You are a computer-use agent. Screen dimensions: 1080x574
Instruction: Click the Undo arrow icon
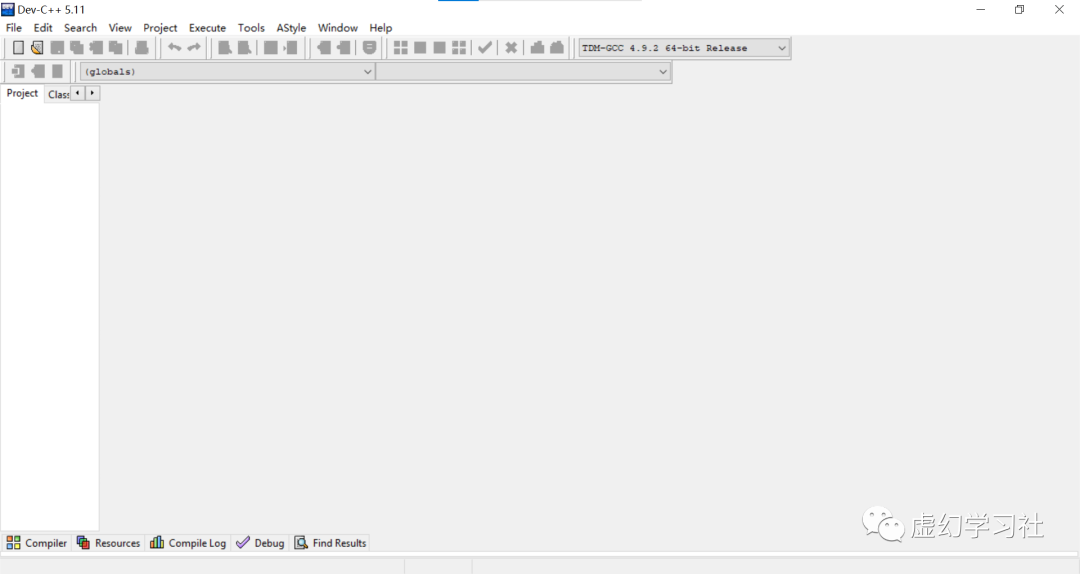pyautogui.click(x=174, y=48)
